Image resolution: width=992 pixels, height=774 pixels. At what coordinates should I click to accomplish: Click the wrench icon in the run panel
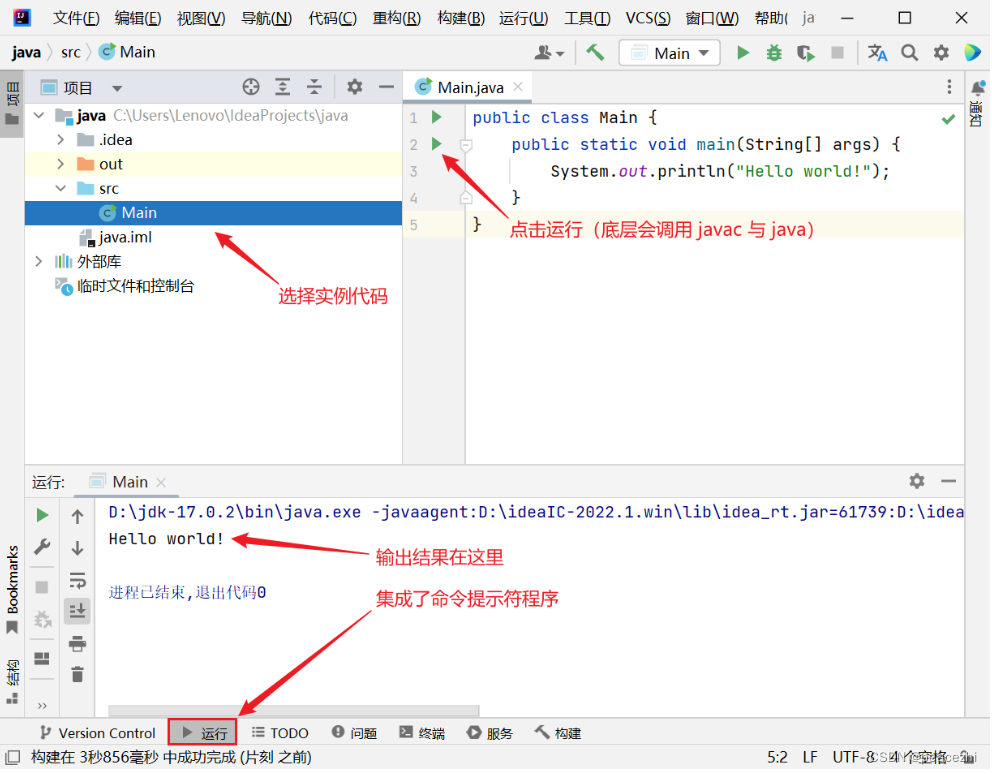coord(42,547)
